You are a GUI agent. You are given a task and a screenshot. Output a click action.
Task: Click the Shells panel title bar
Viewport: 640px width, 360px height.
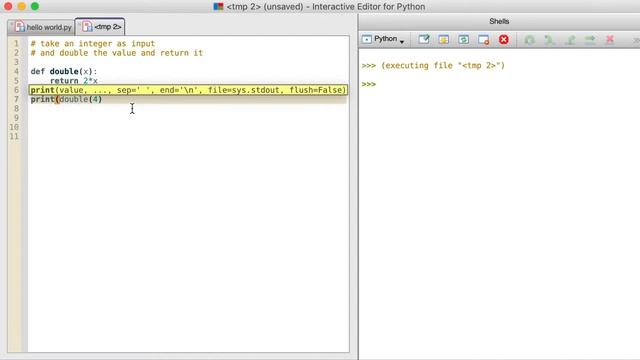[499, 21]
